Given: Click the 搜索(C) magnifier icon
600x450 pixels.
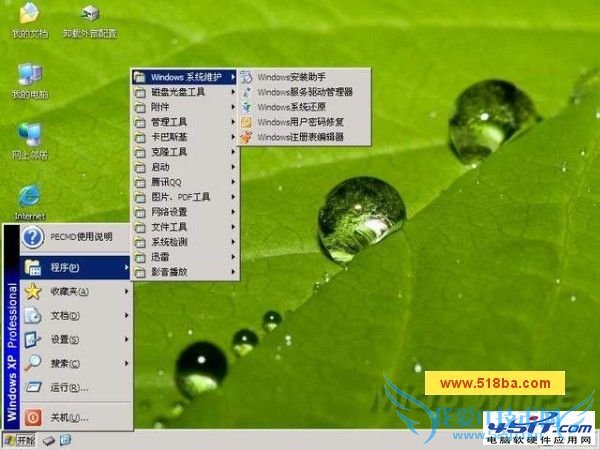Looking at the screenshot, I should pyautogui.click(x=33, y=363).
